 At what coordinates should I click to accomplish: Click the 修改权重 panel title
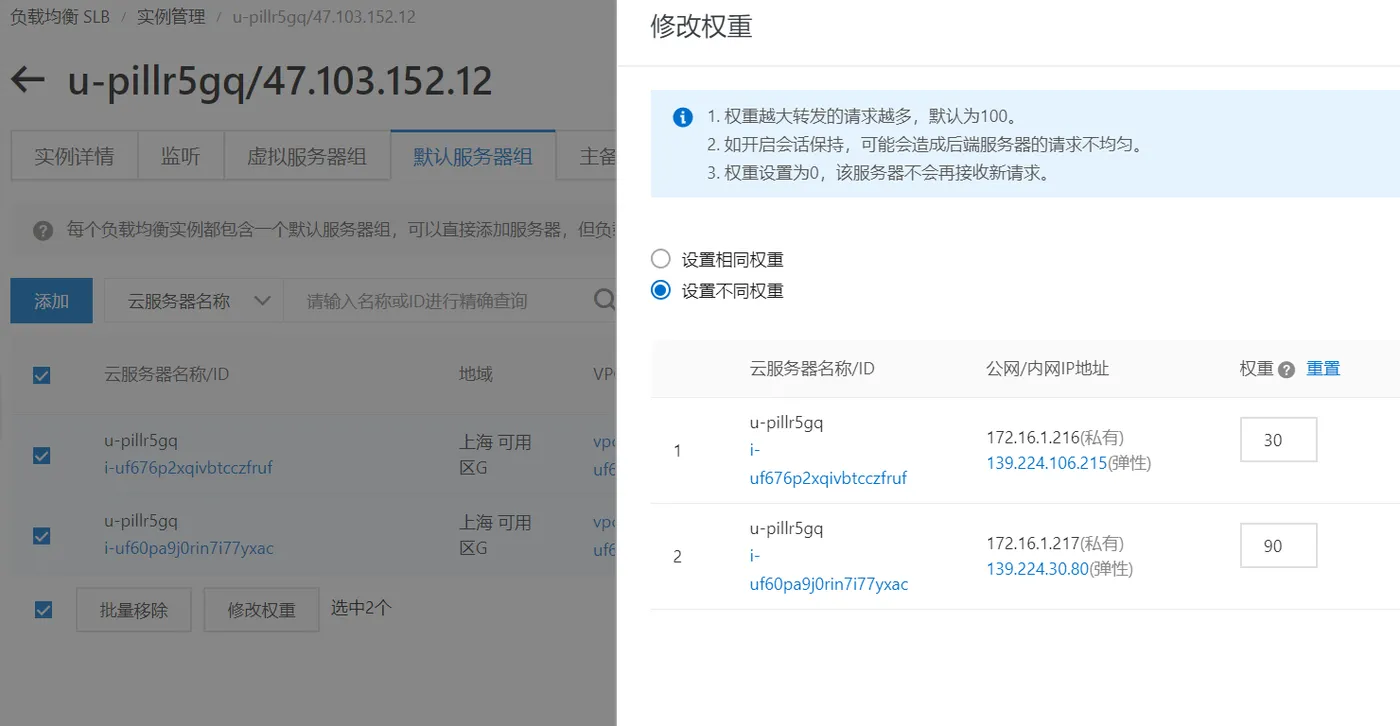[701, 27]
